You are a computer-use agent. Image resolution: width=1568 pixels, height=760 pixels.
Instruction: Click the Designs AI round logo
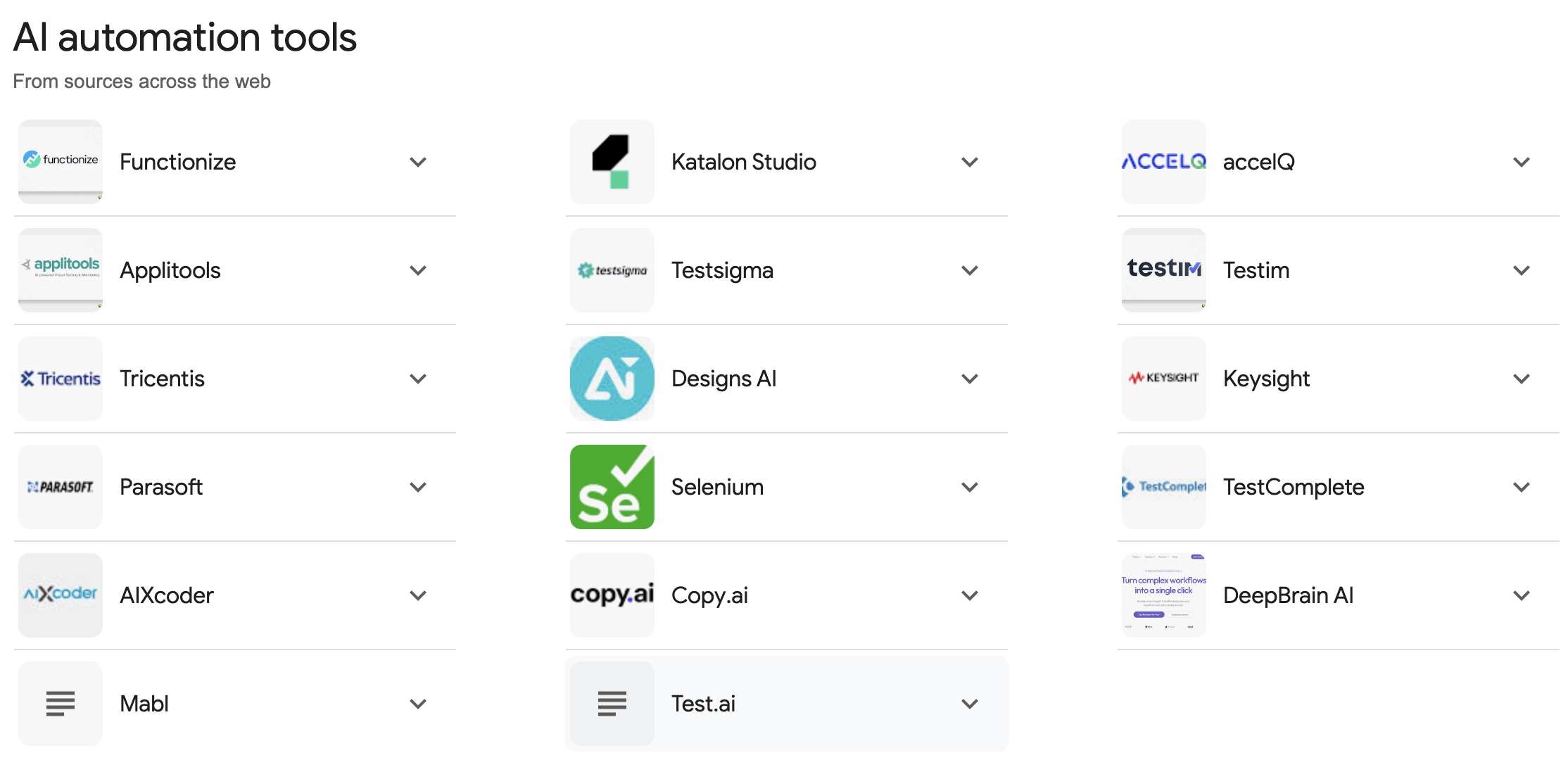pos(612,379)
